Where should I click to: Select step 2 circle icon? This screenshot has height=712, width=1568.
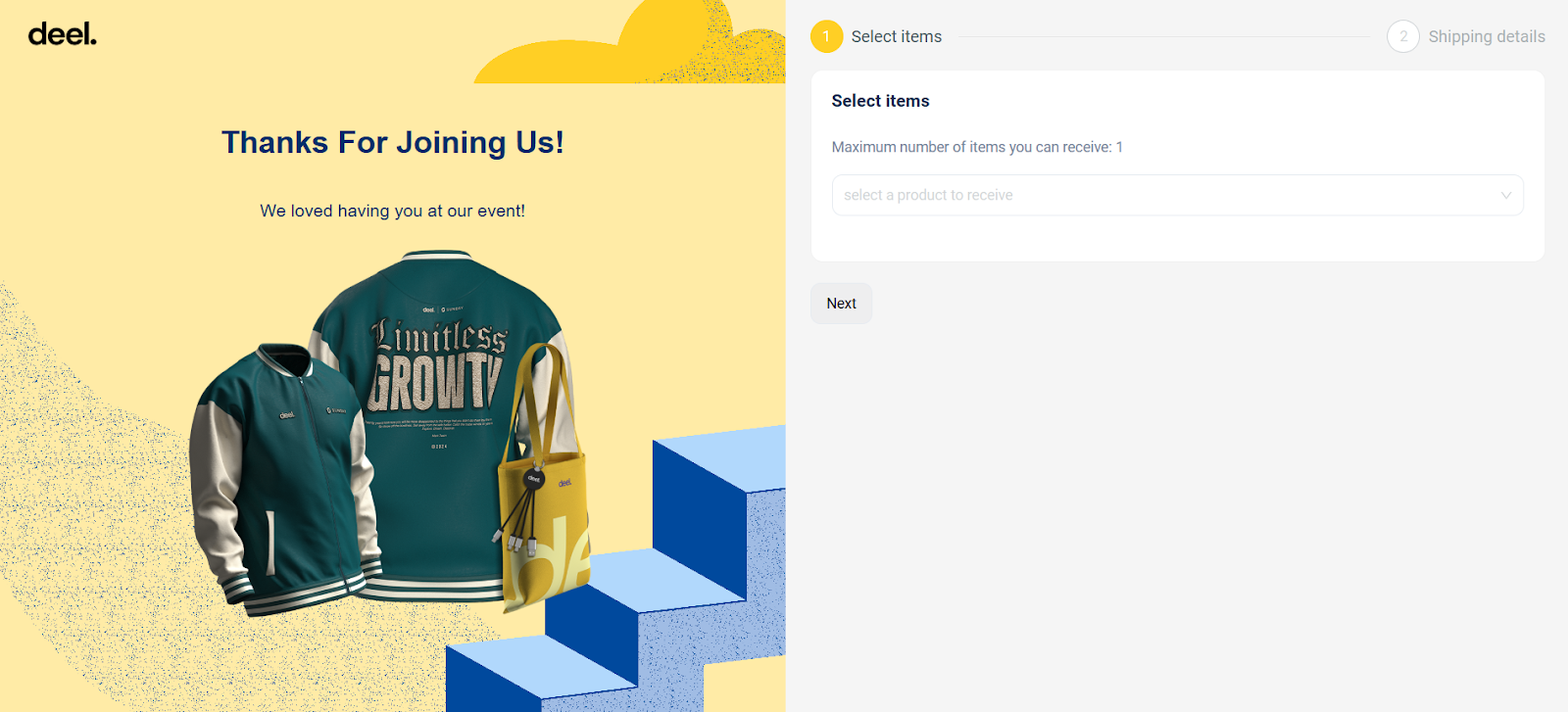tap(1402, 36)
